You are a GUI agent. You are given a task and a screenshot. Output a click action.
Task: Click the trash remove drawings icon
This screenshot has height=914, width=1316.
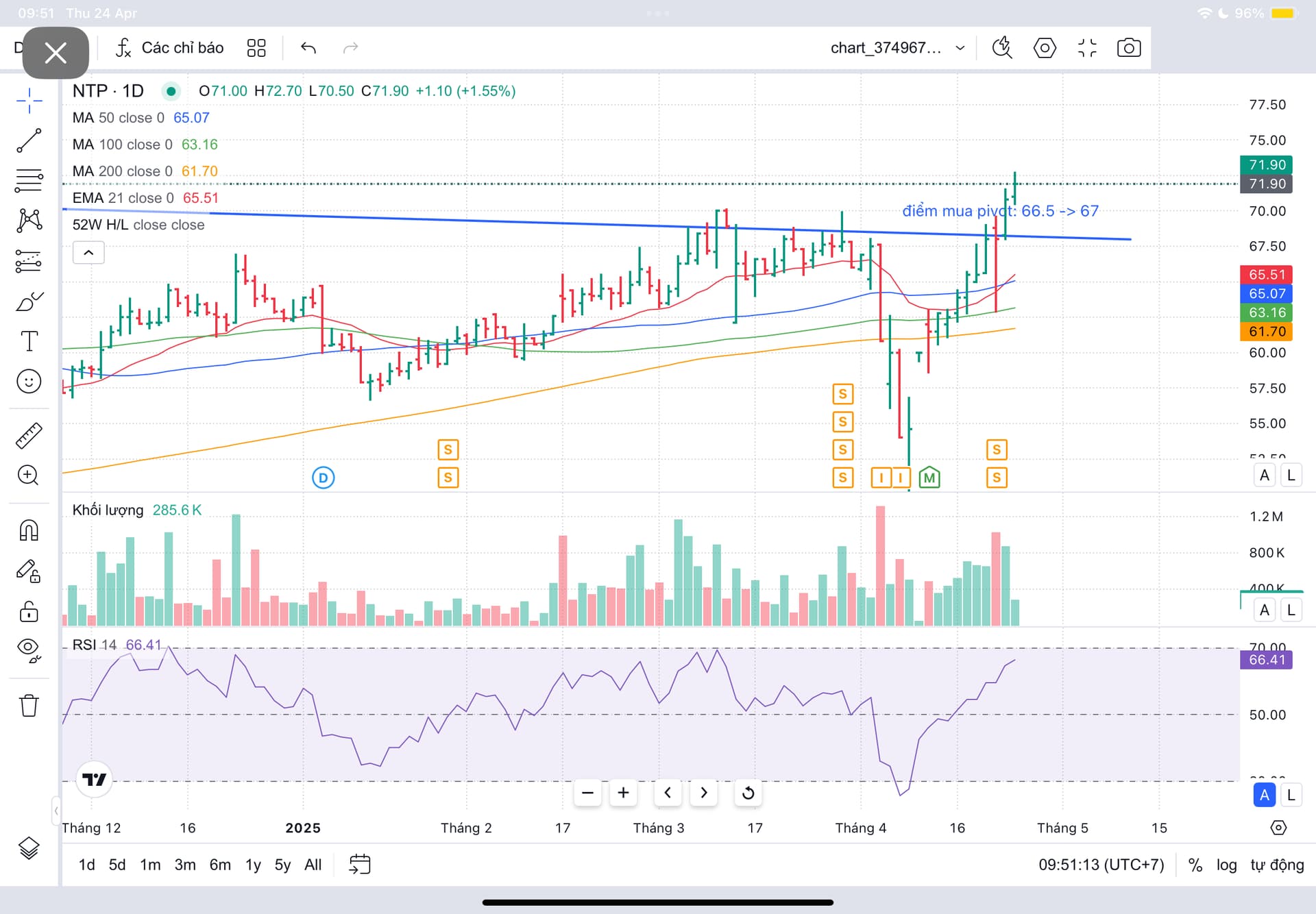click(x=29, y=705)
